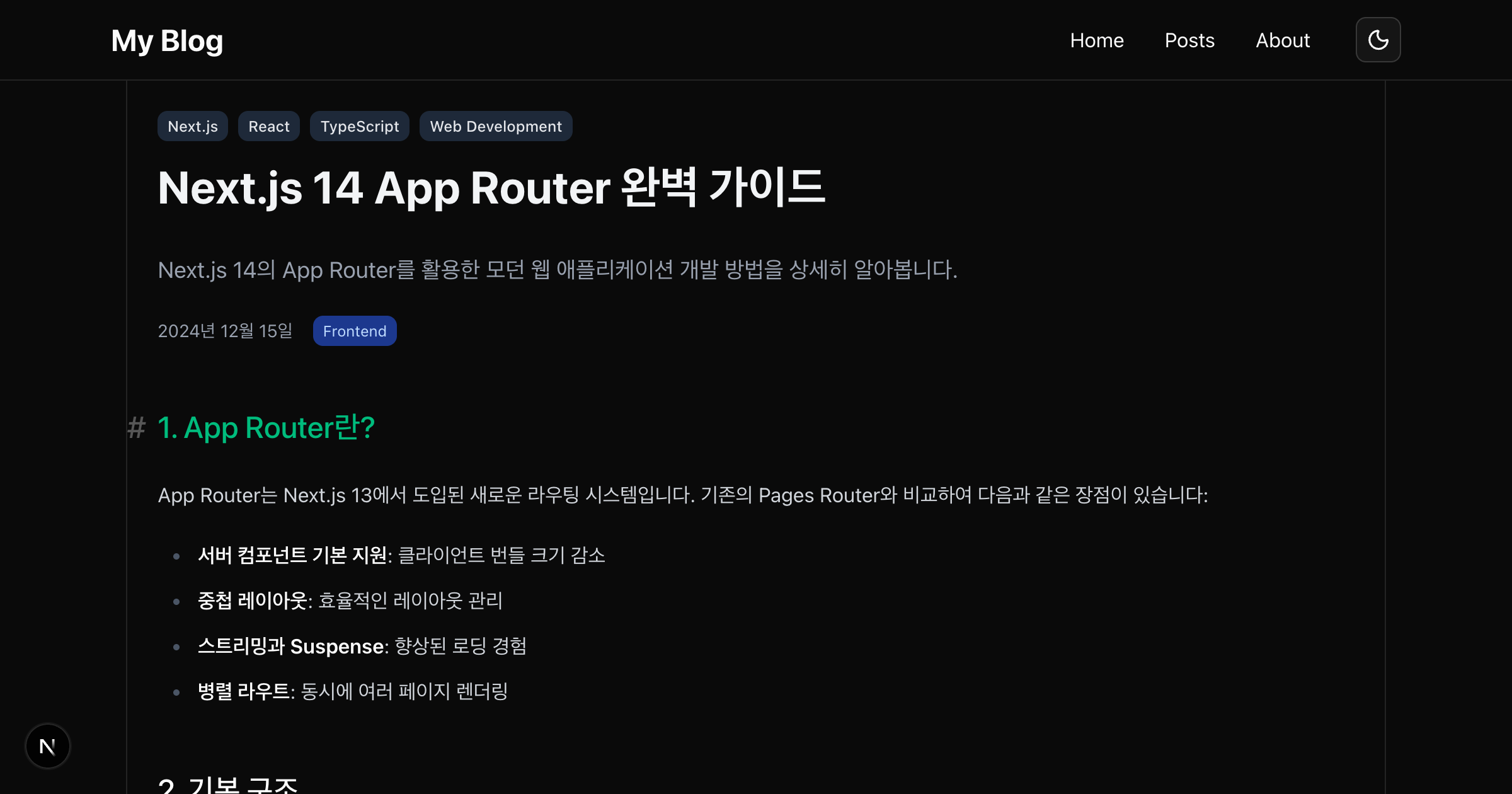
Task: Click the bullet '스트리밍과 Suspense'
Action: [290, 646]
